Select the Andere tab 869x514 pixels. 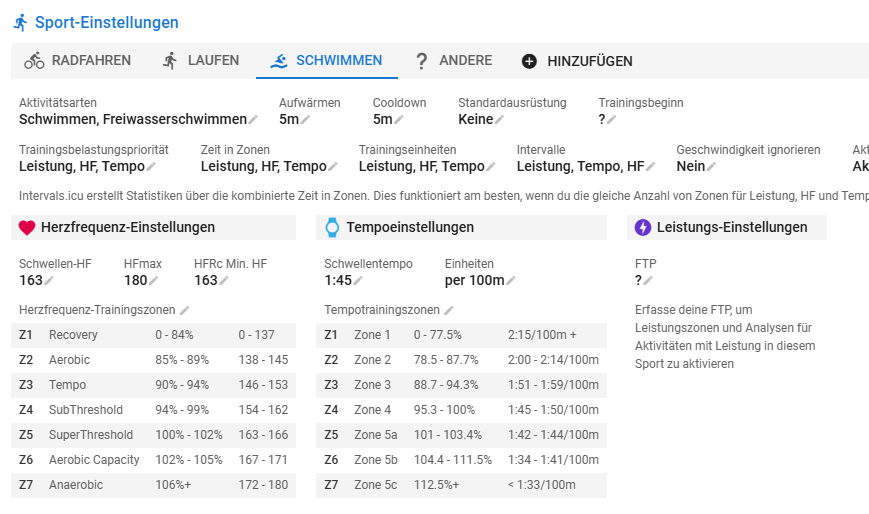(x=453, y=61)
